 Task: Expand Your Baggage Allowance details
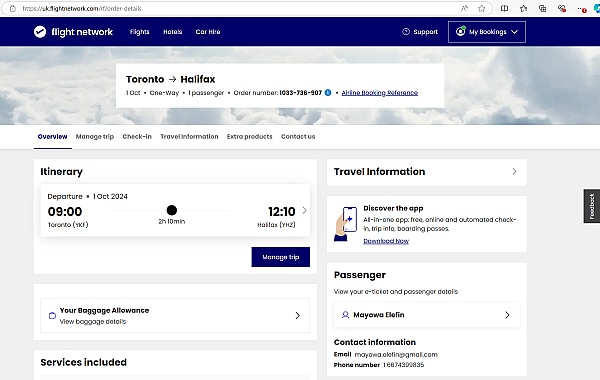[175, 316]
